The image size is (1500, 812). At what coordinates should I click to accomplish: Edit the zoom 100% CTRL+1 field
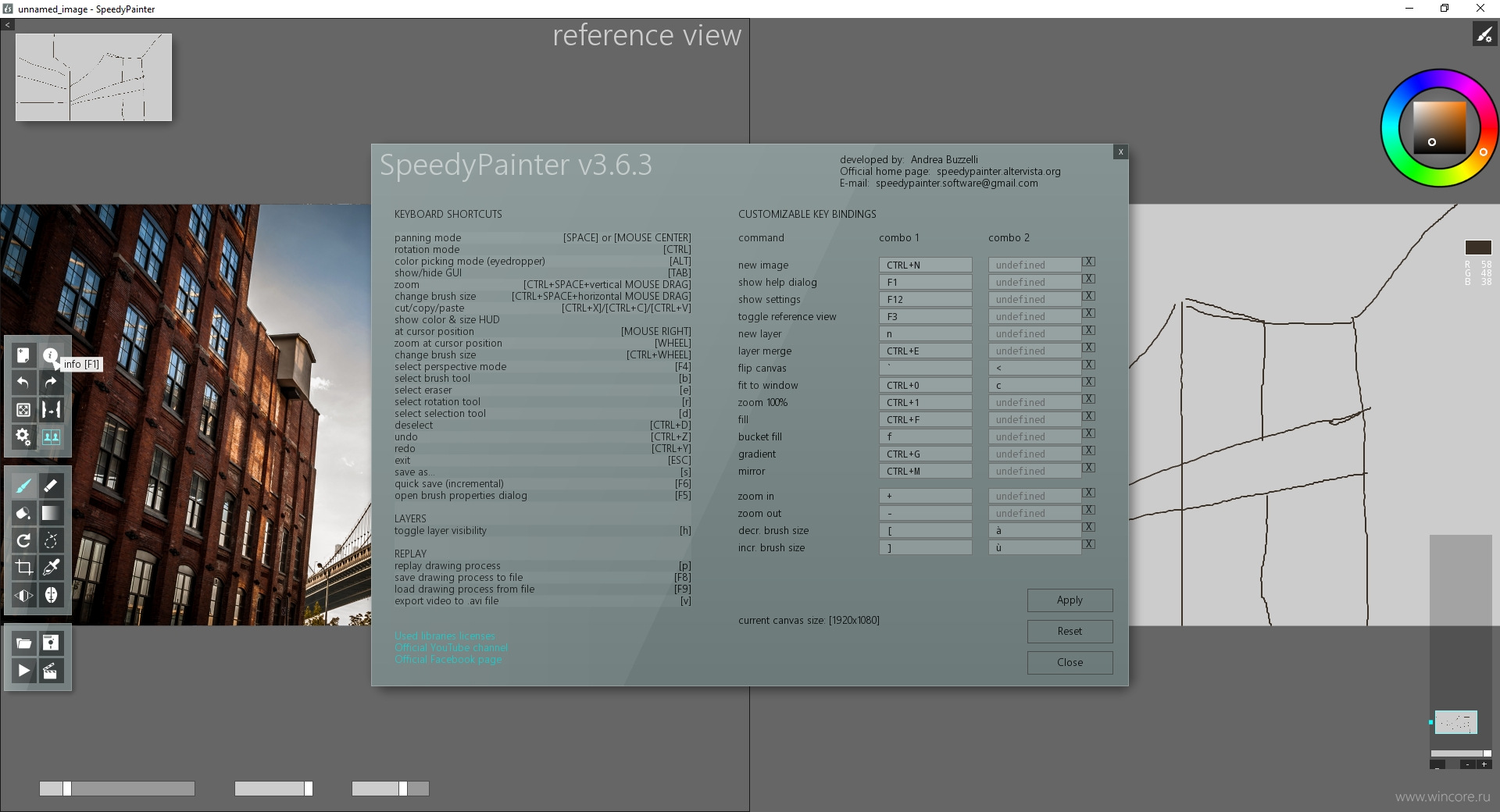click(925, 402)
